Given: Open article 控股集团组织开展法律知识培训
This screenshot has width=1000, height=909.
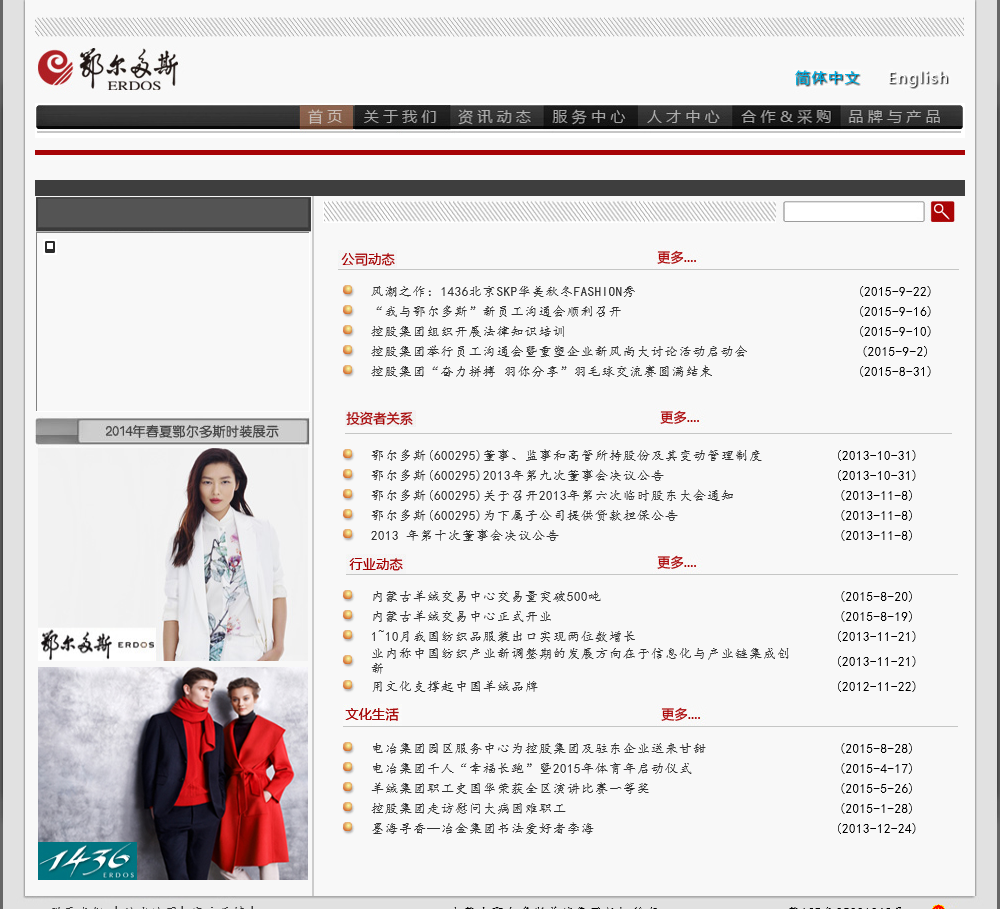Looking at the screenshot, I should [468, 331].
